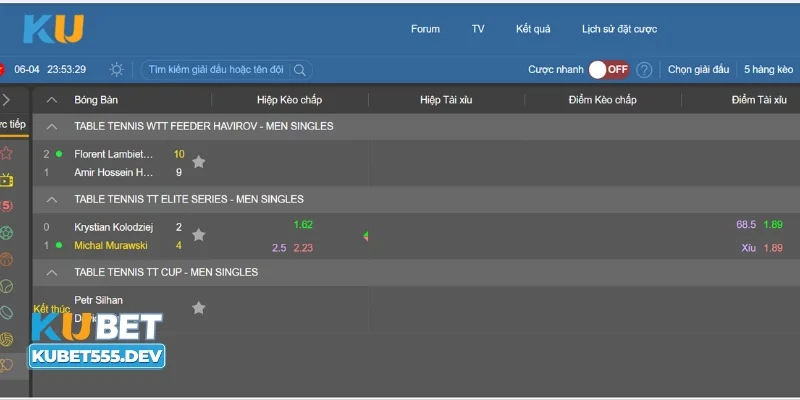800x400 pixels.
Task: Open the Forum menu item
Action: 425,29
